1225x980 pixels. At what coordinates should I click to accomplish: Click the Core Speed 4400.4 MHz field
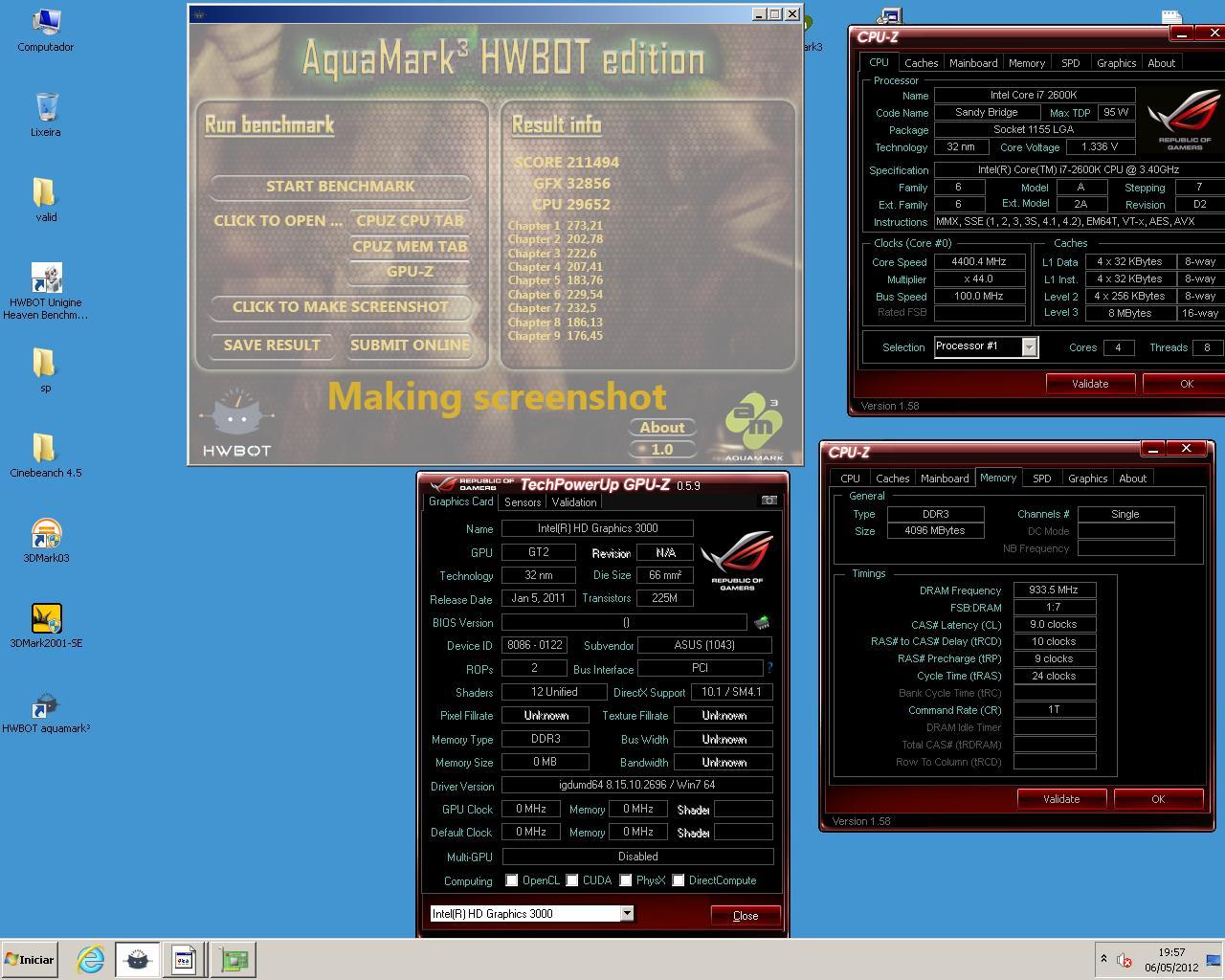coord(978,262)
